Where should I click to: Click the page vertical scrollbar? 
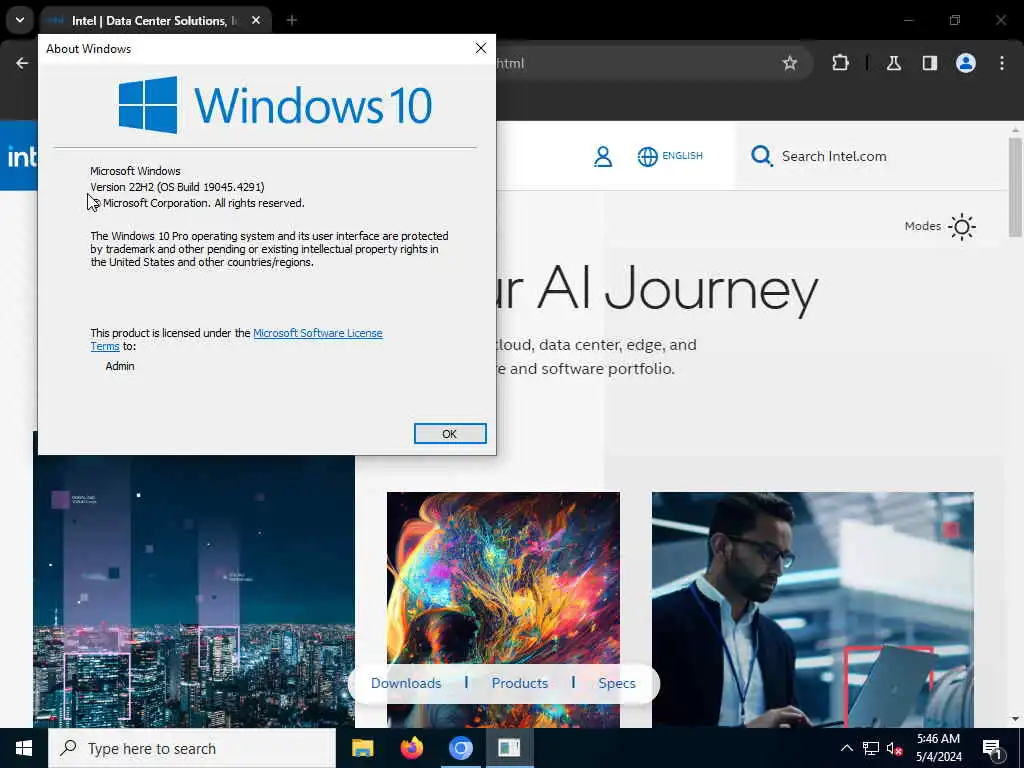(x=1014, y=186)
